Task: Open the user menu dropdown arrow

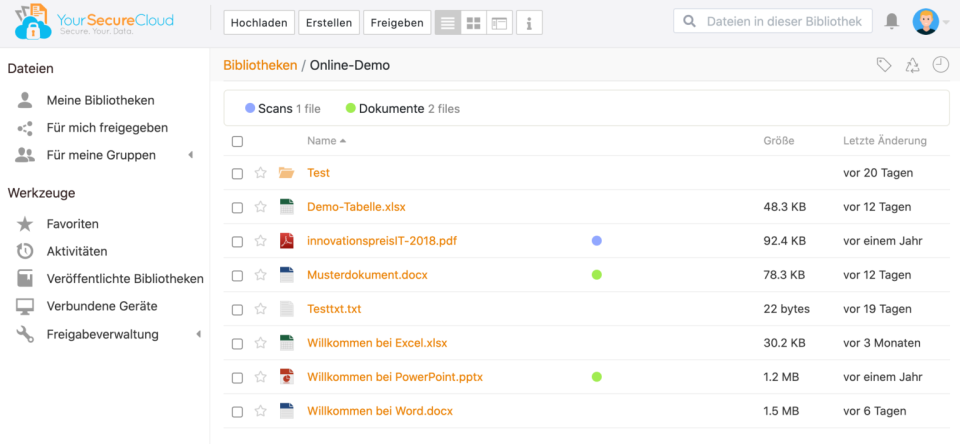Action: pyautogui.click(x=946, y=22)
